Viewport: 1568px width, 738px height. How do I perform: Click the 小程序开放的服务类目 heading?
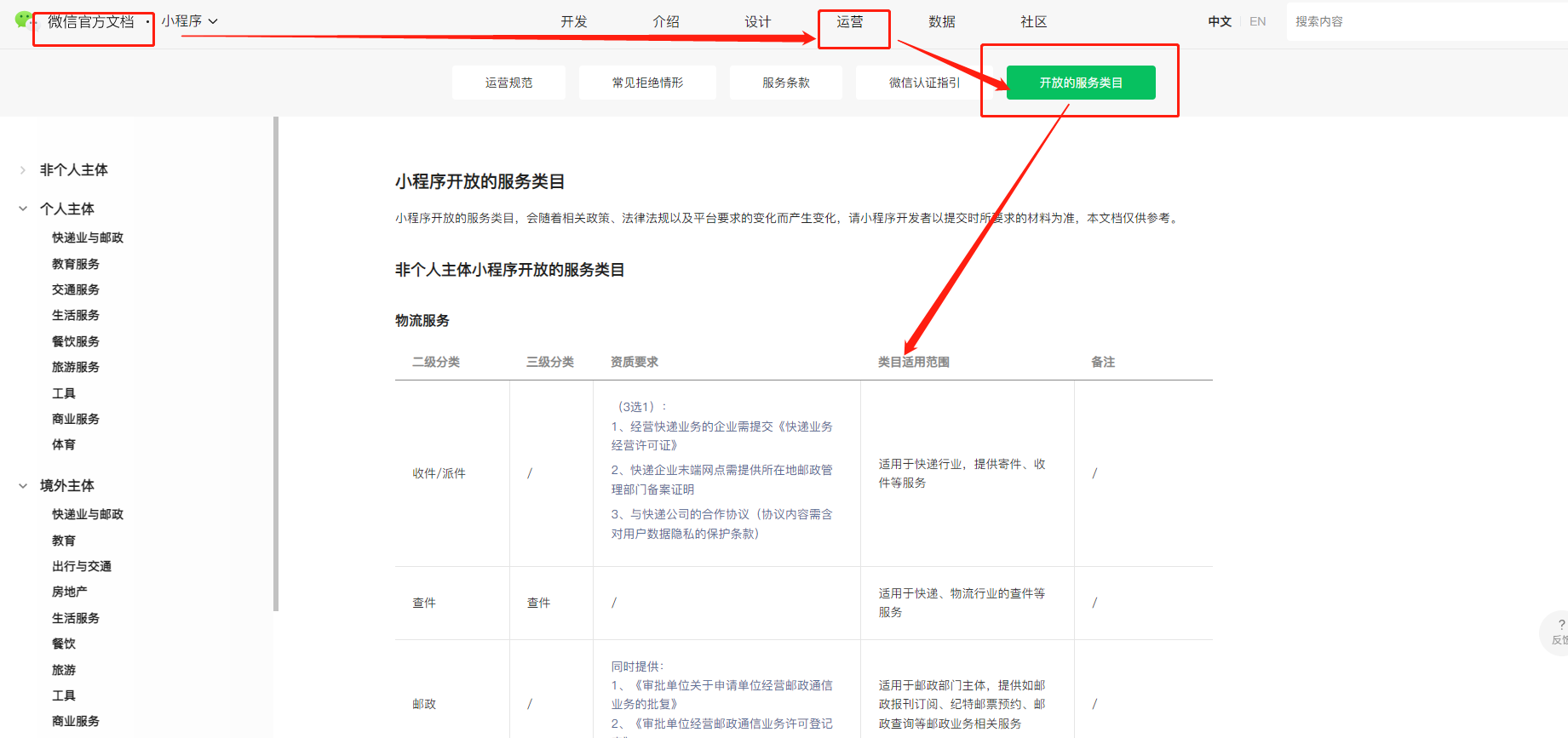(480, 181)
